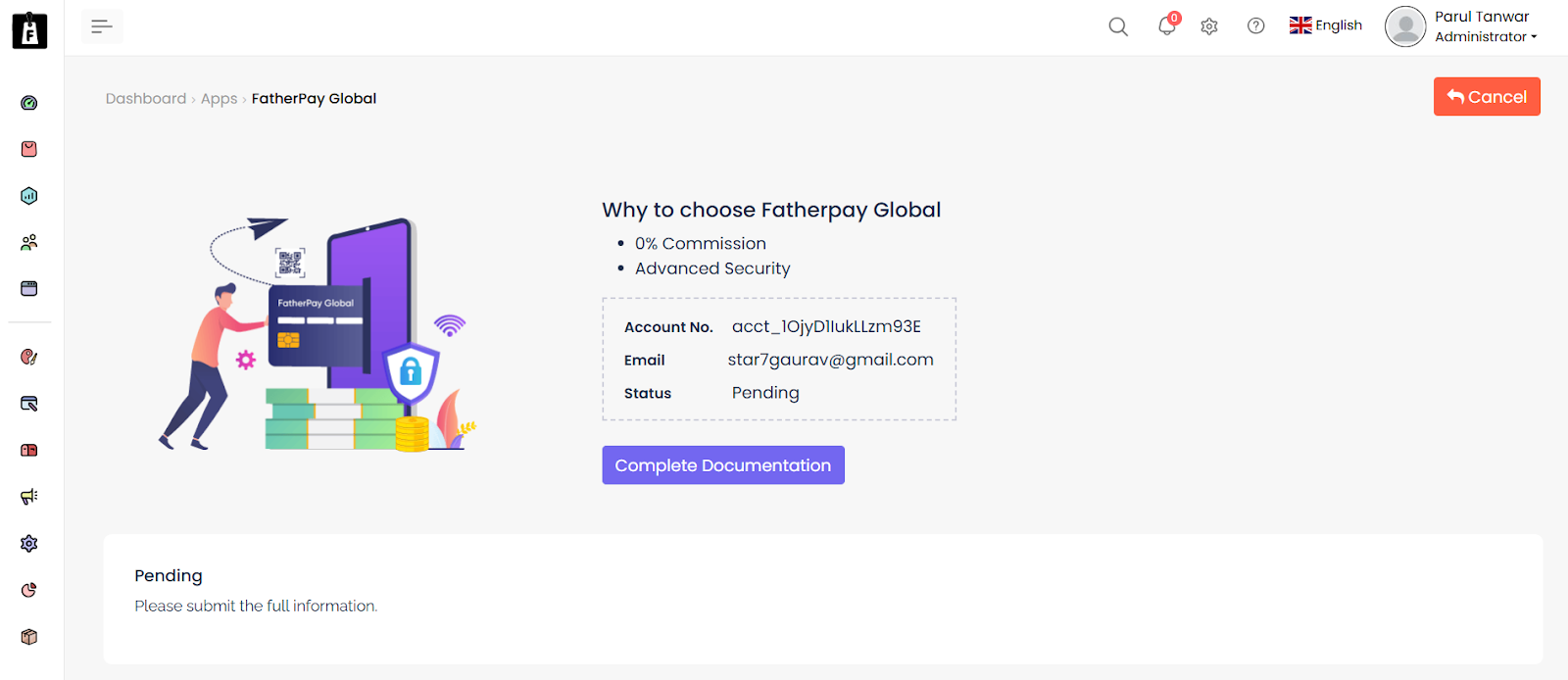Open the customers people icon in sidebar
This screenshot has width=1568, height=680.
pos(29,242)
